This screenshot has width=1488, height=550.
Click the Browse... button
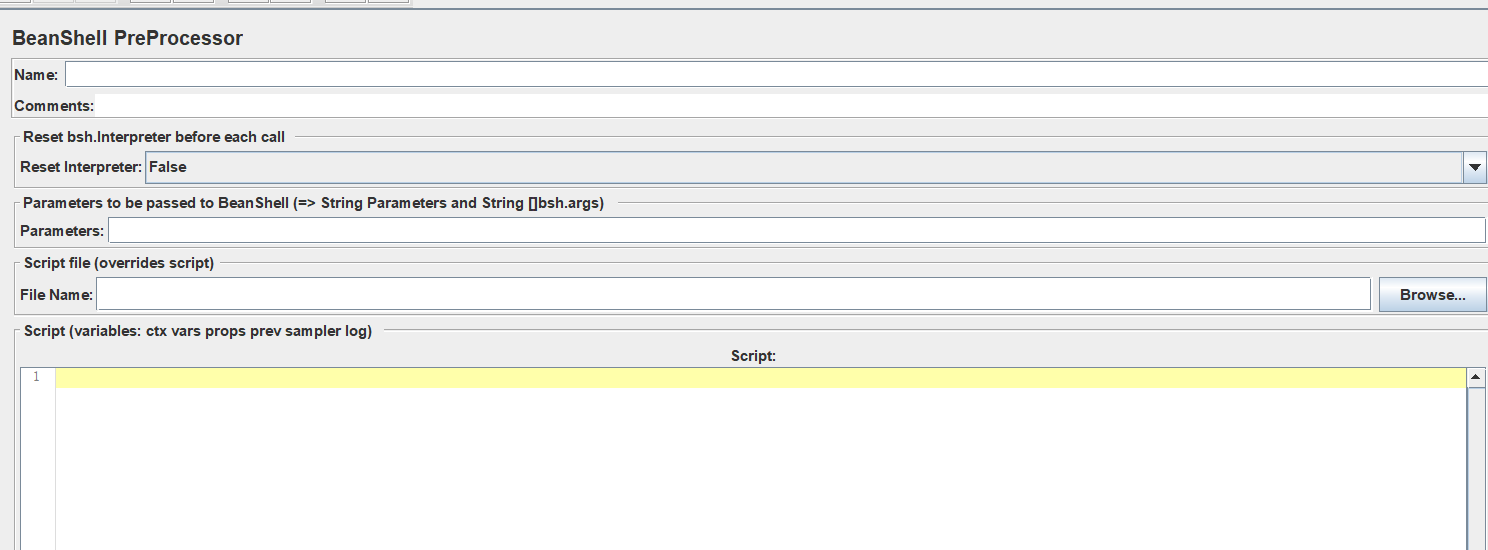point(1432,295)
